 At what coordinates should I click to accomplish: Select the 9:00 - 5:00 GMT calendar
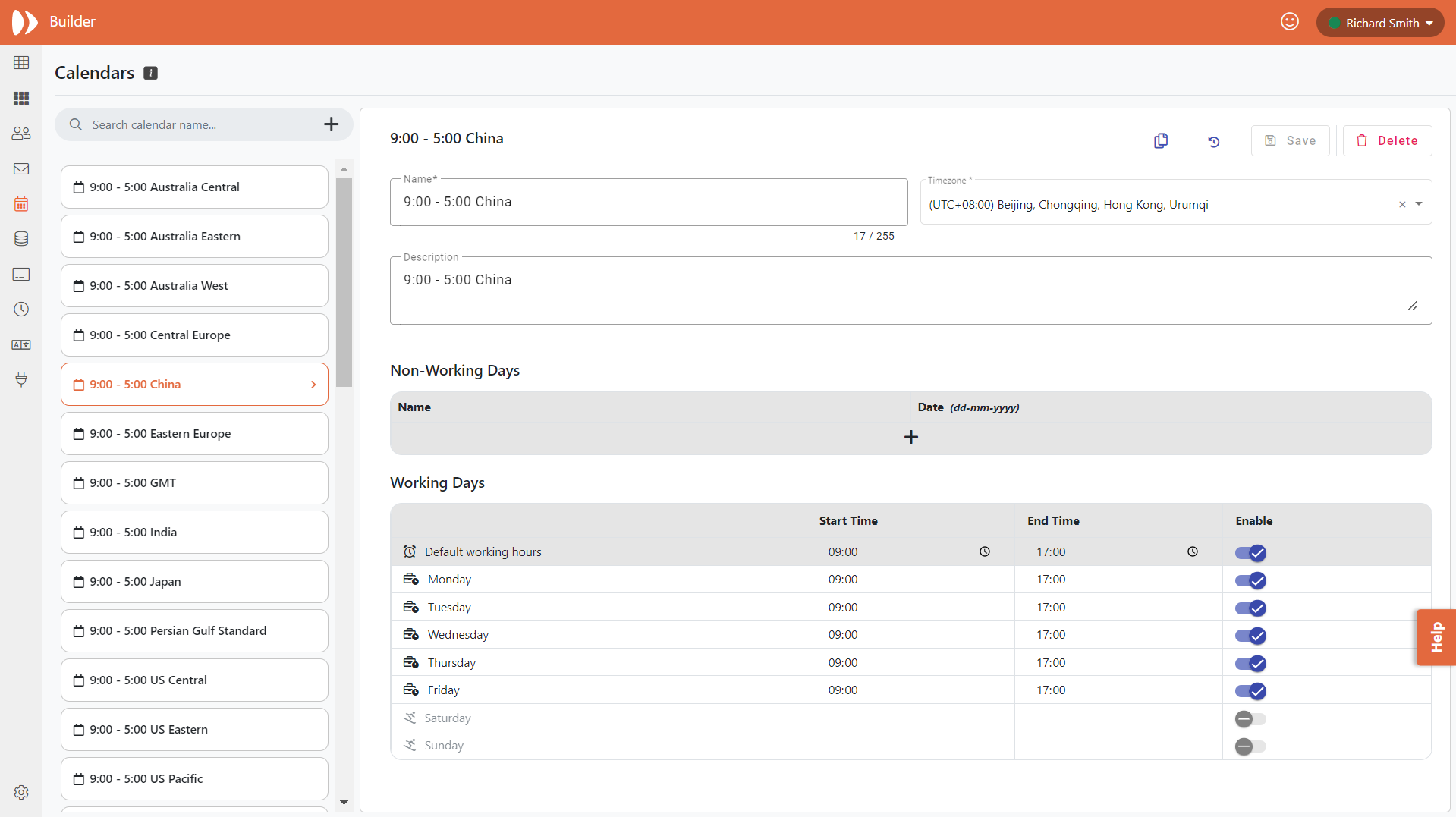194,483
